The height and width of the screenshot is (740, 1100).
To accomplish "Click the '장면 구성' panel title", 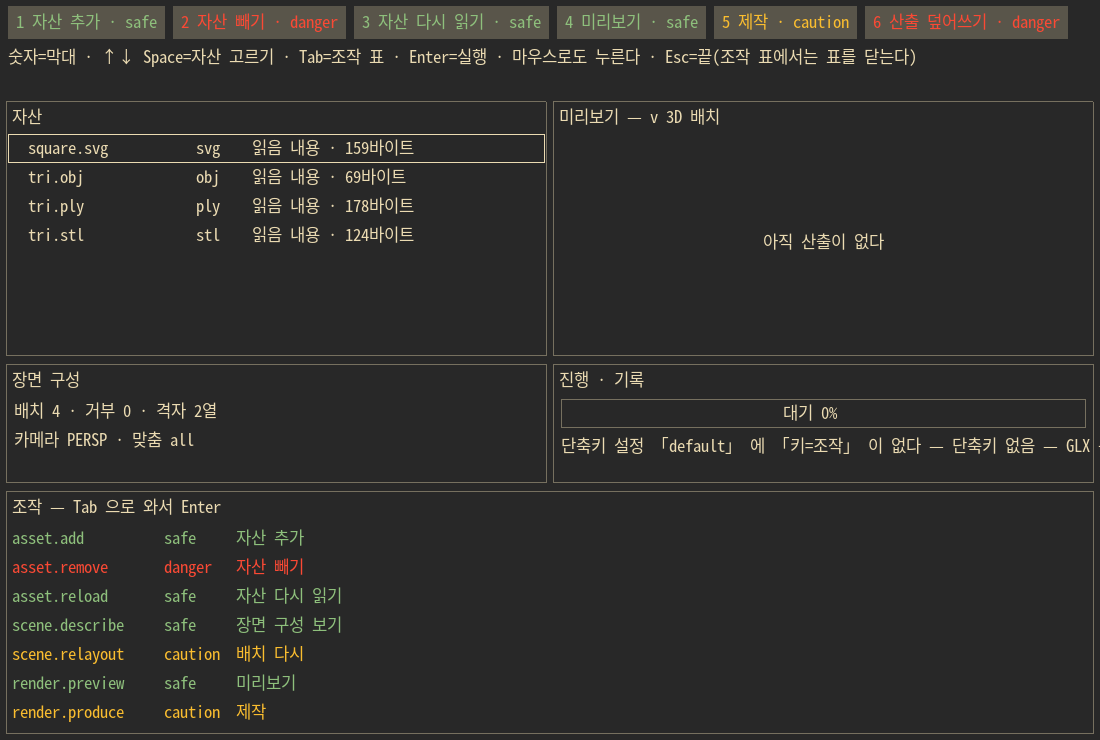I will coord(46,380).
